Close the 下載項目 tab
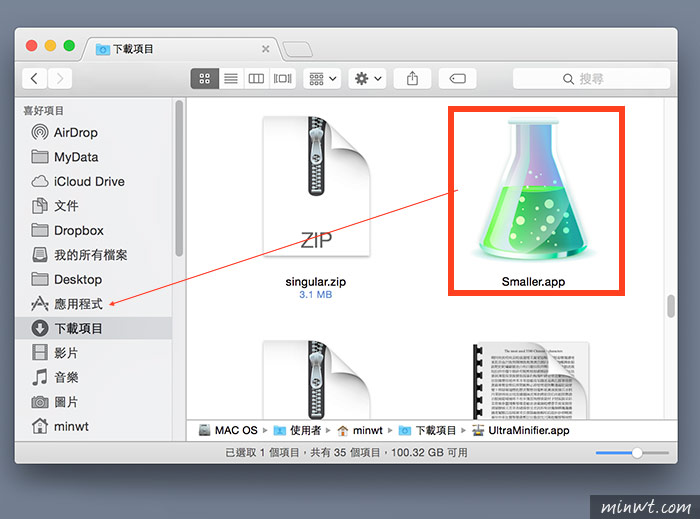This screenshot has height=519, width=700. (x=266, y=49)
